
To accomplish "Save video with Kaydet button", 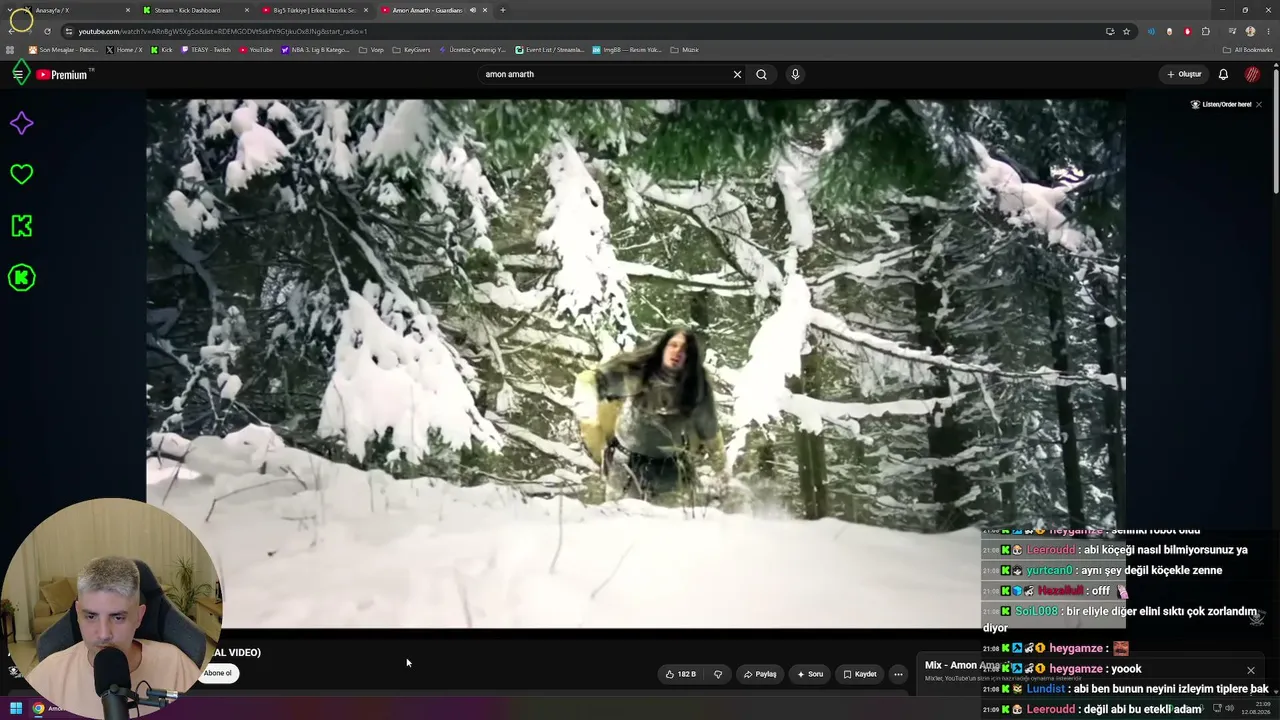I will (x=860, y=674).
